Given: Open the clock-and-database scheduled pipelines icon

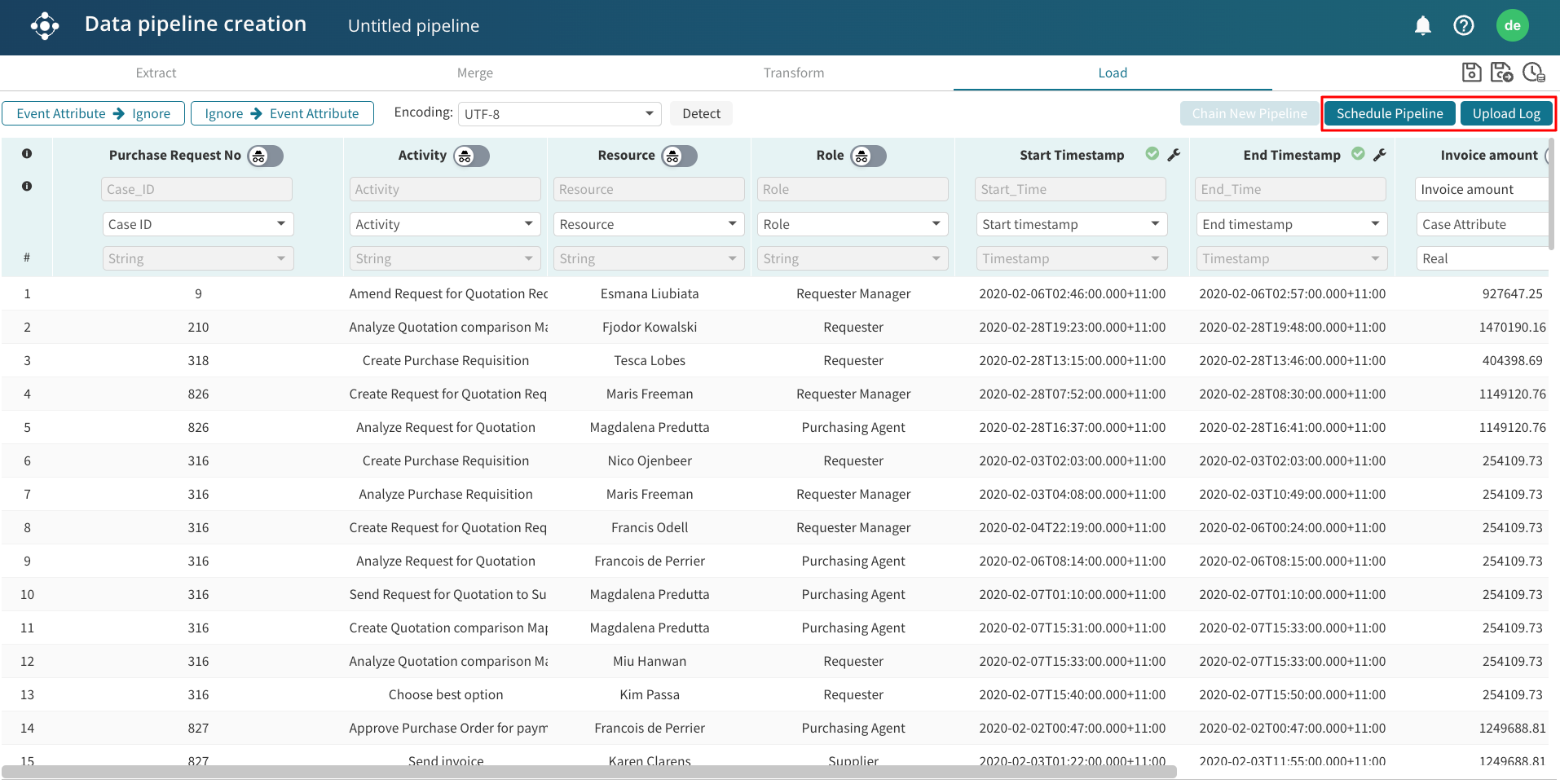Looking at the screenshot, I should pyautogui.click(x=1533, y=73).
